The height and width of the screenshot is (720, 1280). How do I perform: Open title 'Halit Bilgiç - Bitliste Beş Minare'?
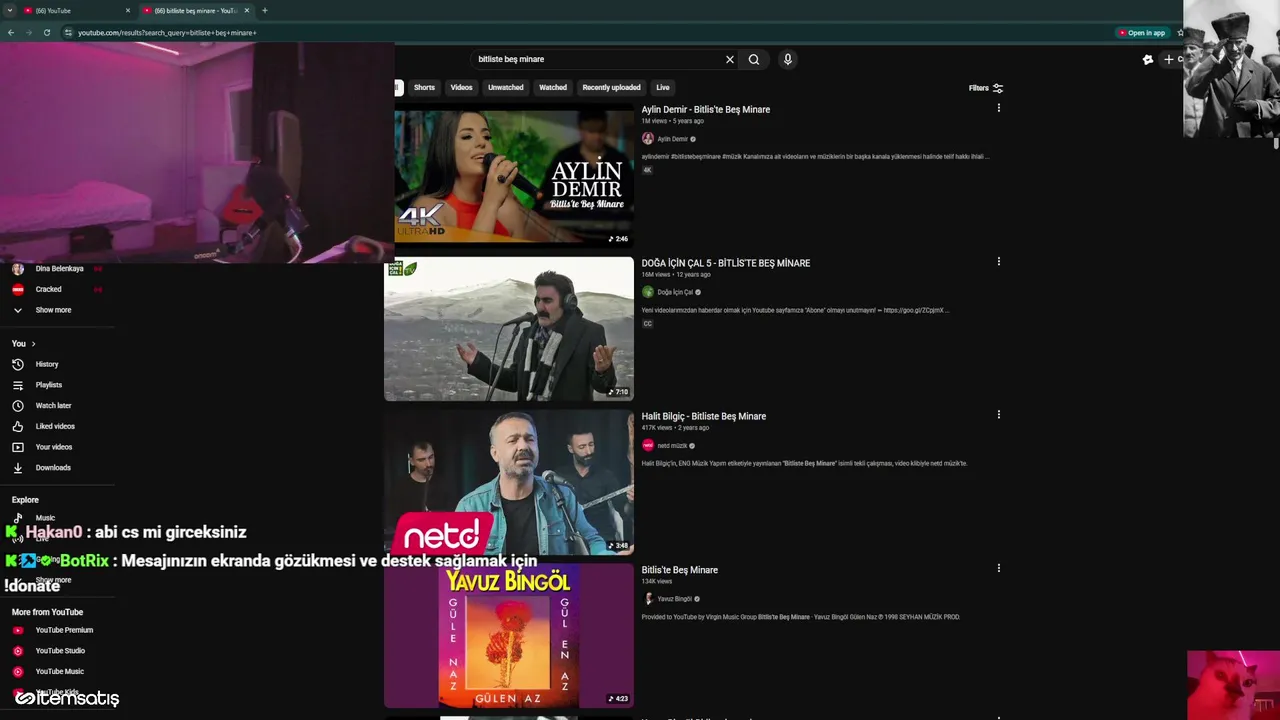click(x=704, y=416)
